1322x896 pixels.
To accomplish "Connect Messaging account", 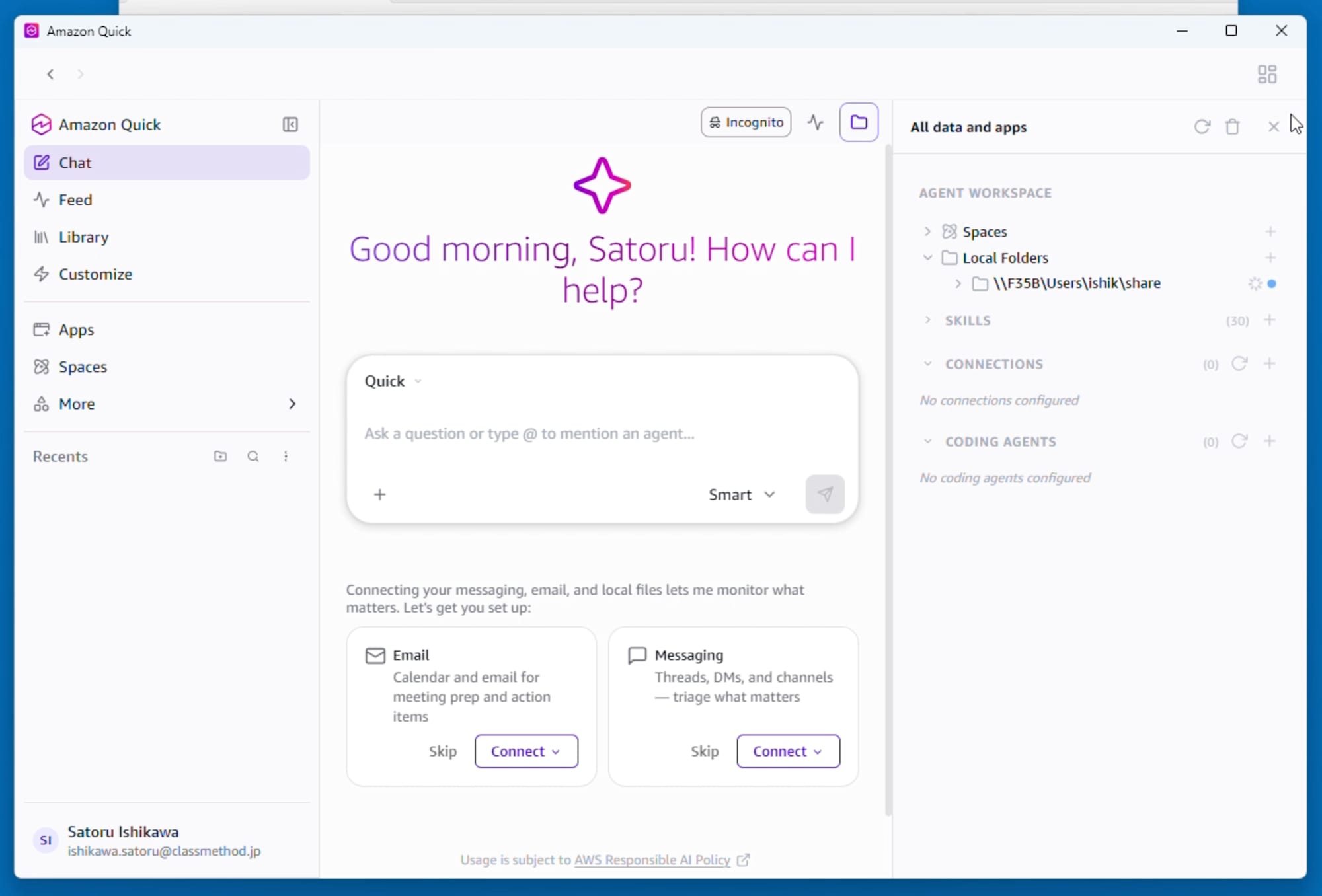I will coord(788,751).
